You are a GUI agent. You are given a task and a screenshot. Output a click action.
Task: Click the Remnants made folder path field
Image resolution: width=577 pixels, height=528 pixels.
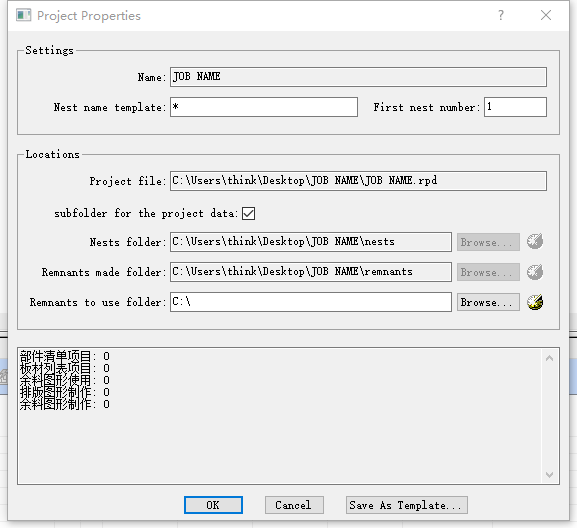311,272
